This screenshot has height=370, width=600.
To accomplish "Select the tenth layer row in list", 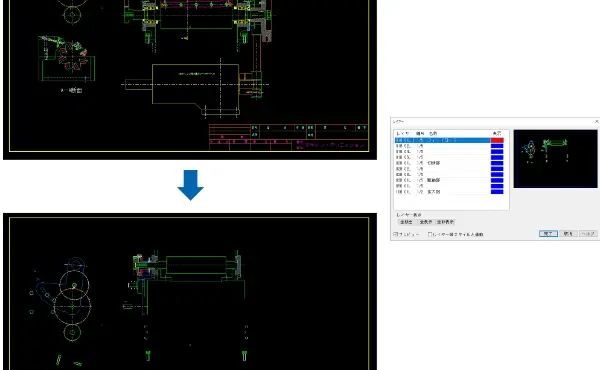I will point(443,192).
